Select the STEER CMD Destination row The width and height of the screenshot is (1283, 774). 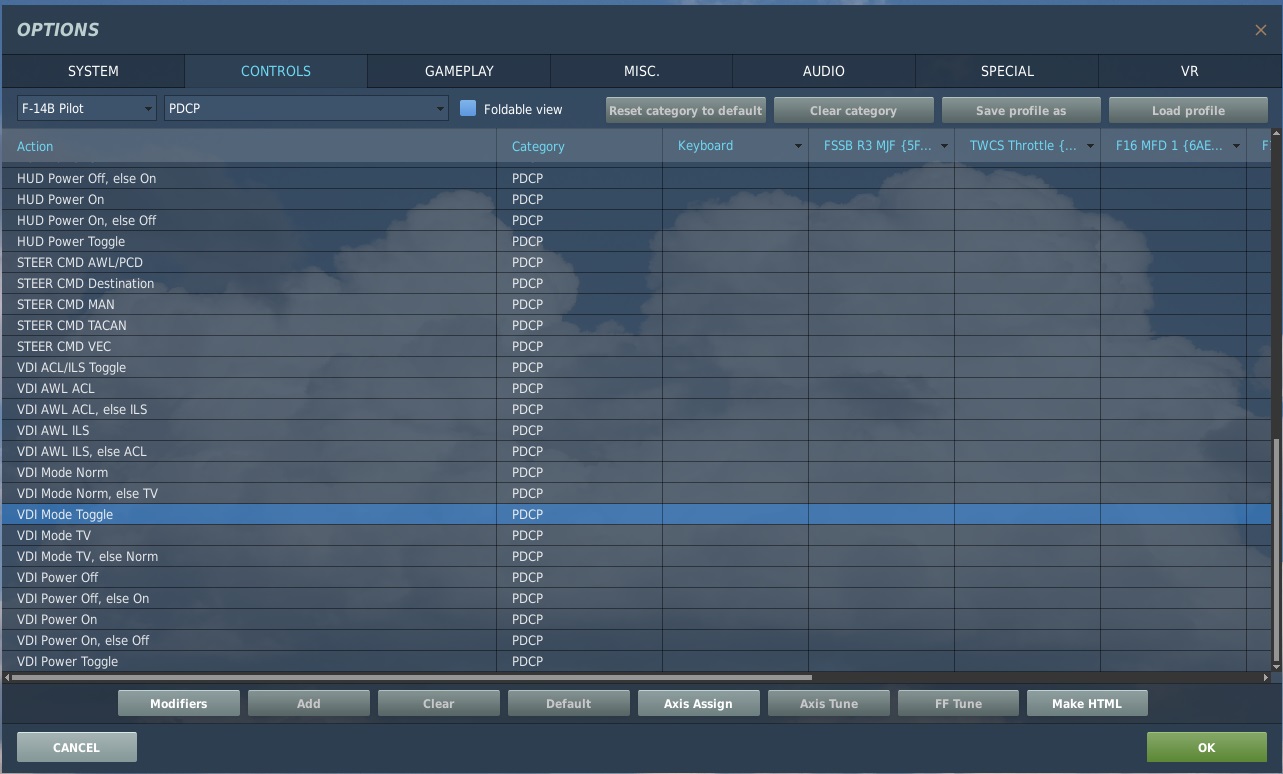click(x=636, y=283)
